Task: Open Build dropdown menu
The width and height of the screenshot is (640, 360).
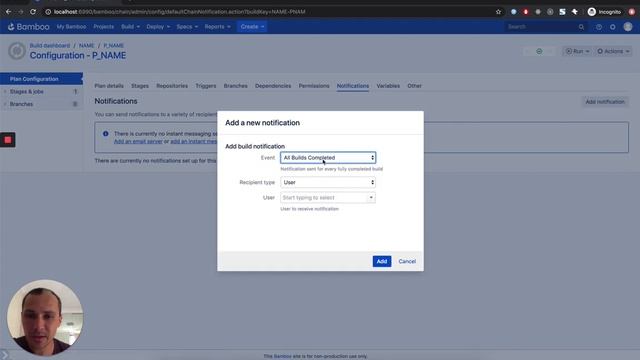Action: (x=130, y=27)
